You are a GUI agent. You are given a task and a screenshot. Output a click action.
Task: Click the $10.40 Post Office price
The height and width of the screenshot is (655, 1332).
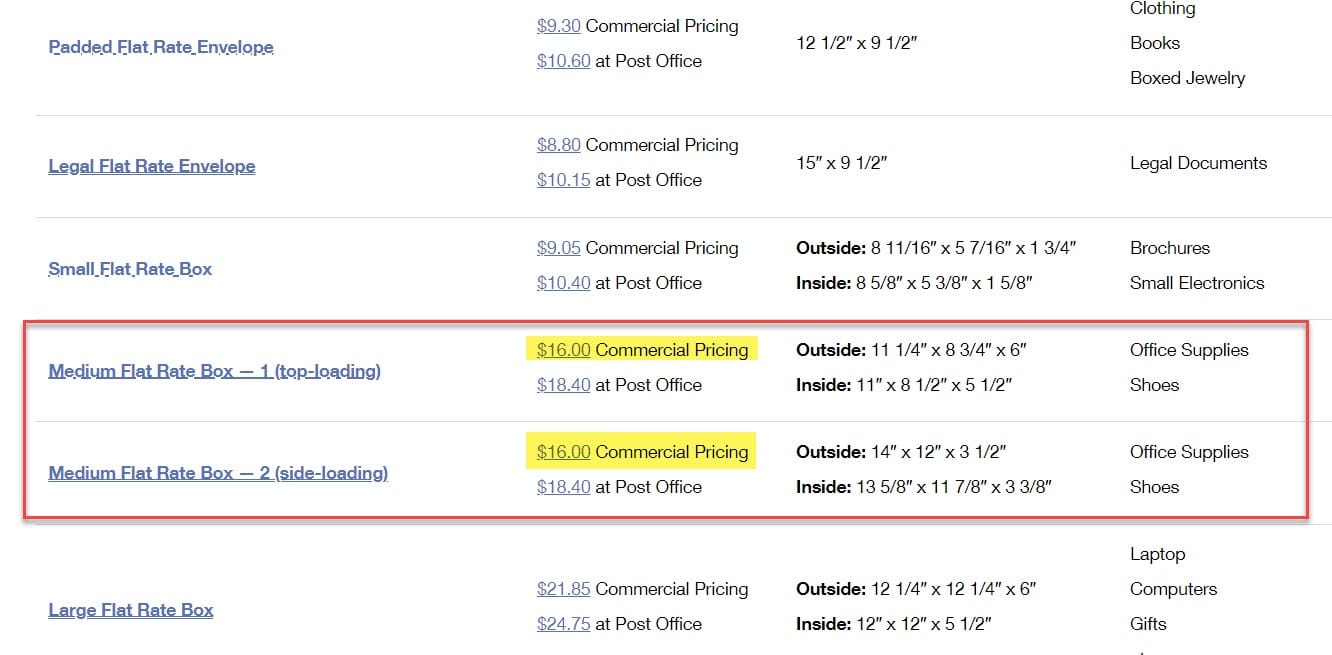[563, 283]
